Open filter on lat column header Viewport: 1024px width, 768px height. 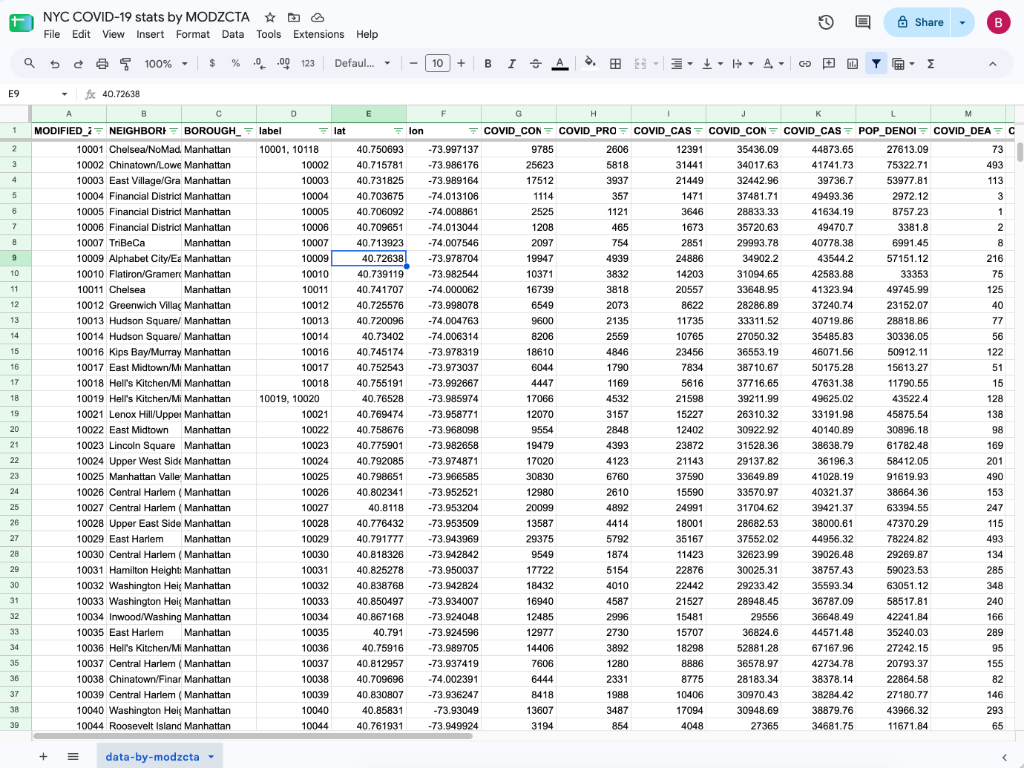398,131
